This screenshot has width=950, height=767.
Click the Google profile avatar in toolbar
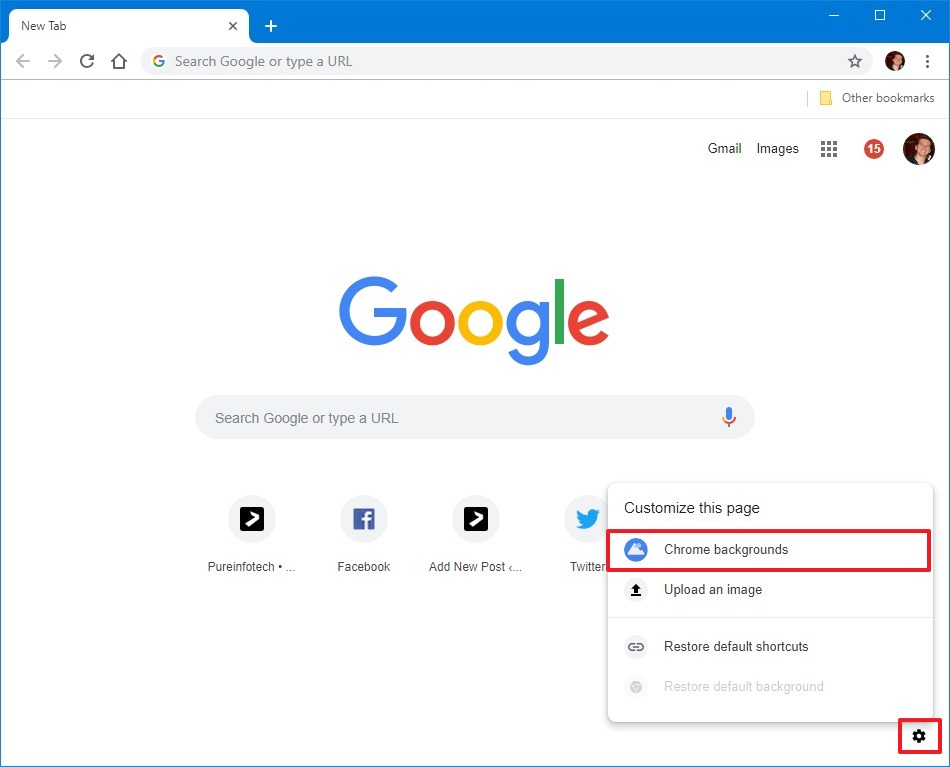pos(894,61)
